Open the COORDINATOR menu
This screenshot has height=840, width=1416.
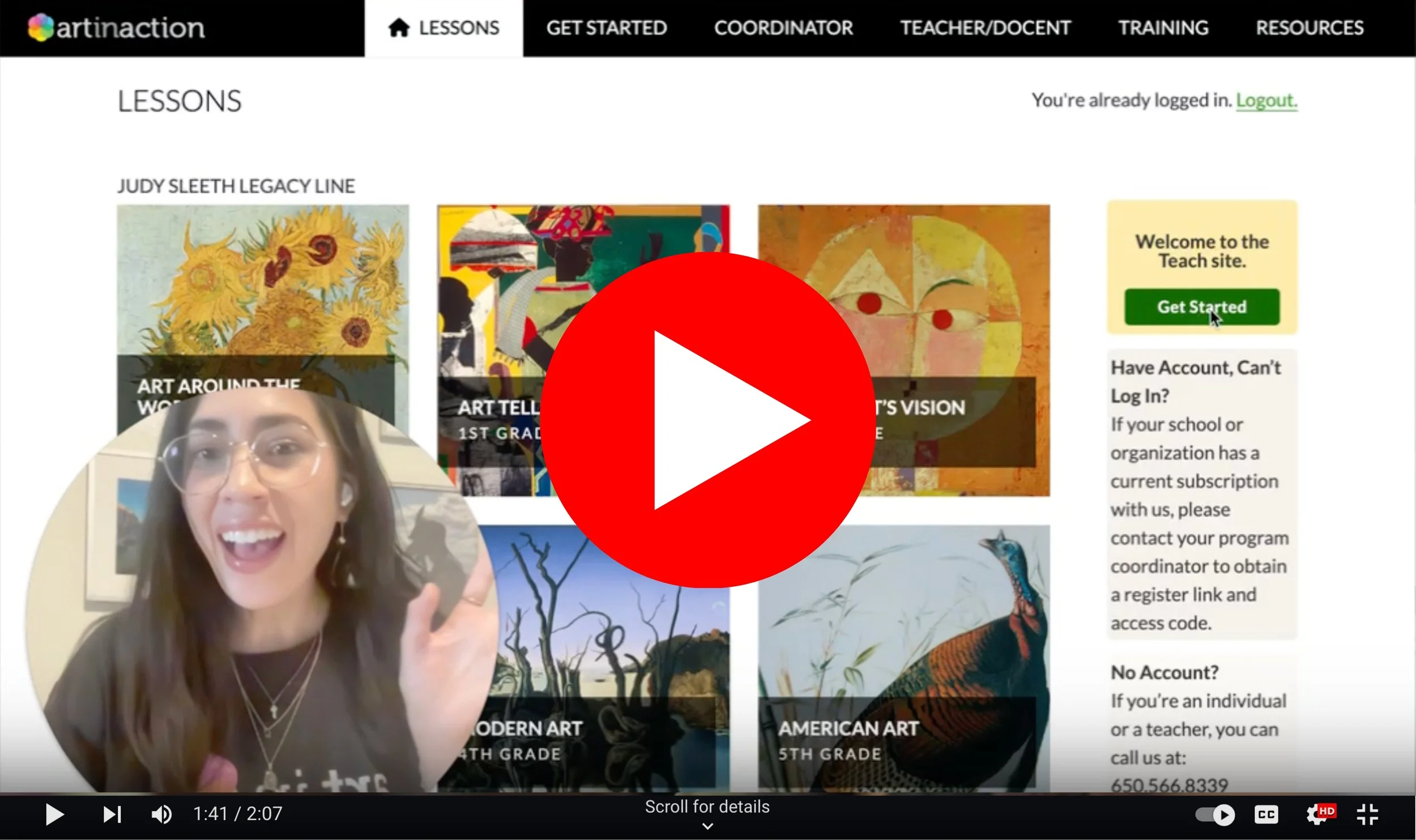tap(783, 28)
